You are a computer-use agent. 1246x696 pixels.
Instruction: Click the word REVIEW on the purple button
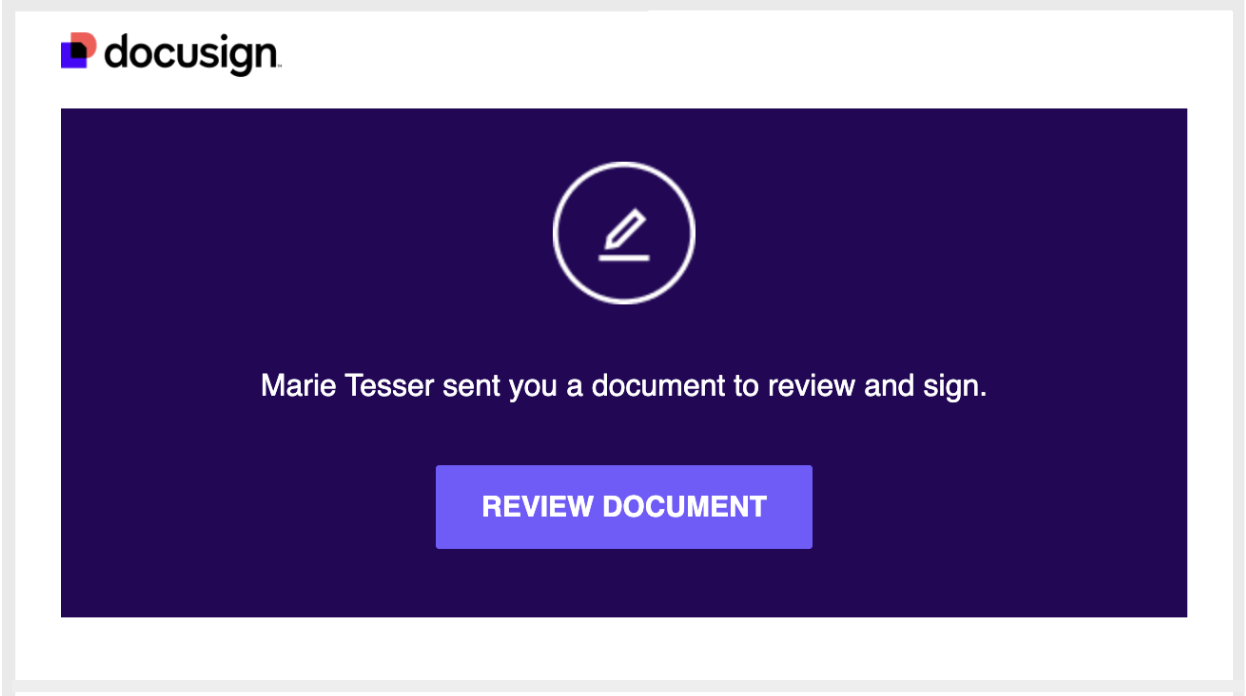[x=537, y=507]
